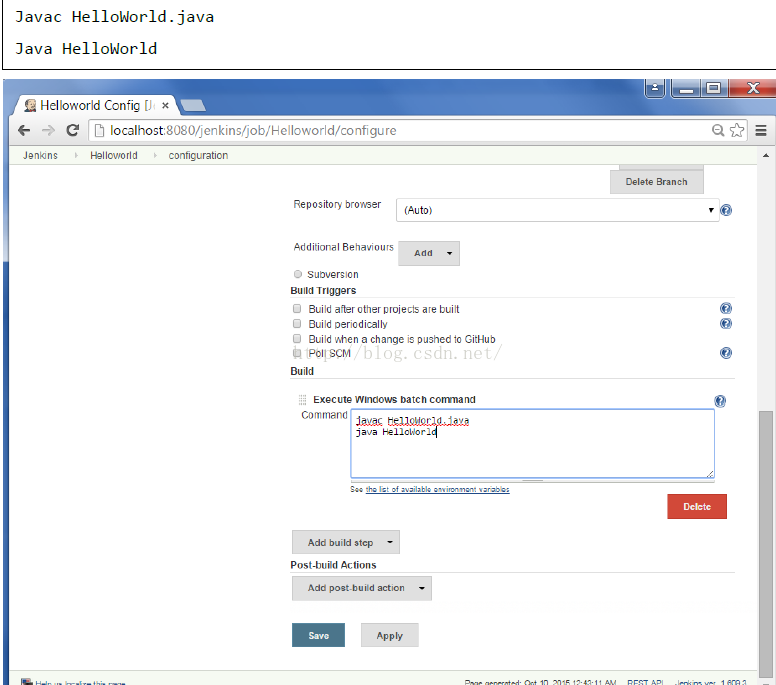Open the Chrome hamburger menu

click(761, 130)
